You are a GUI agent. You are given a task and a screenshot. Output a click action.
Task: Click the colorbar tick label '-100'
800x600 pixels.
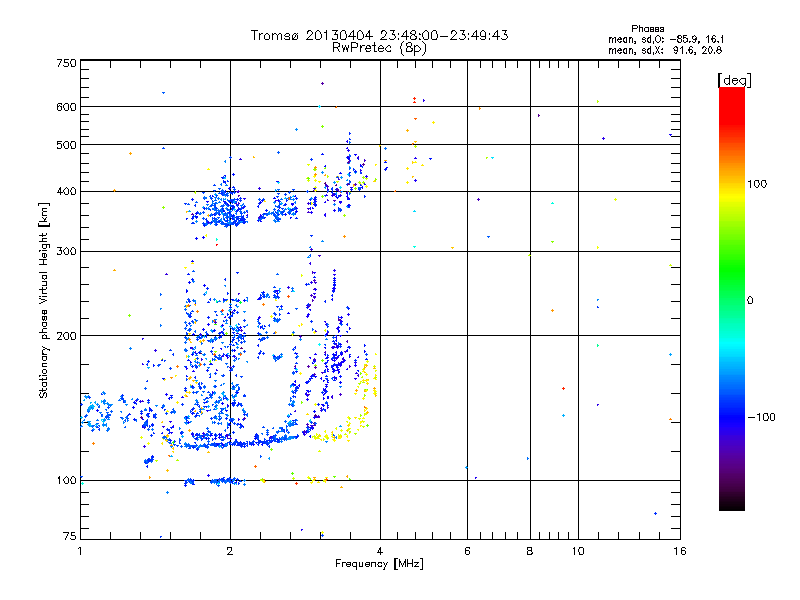tap(761, 417)
